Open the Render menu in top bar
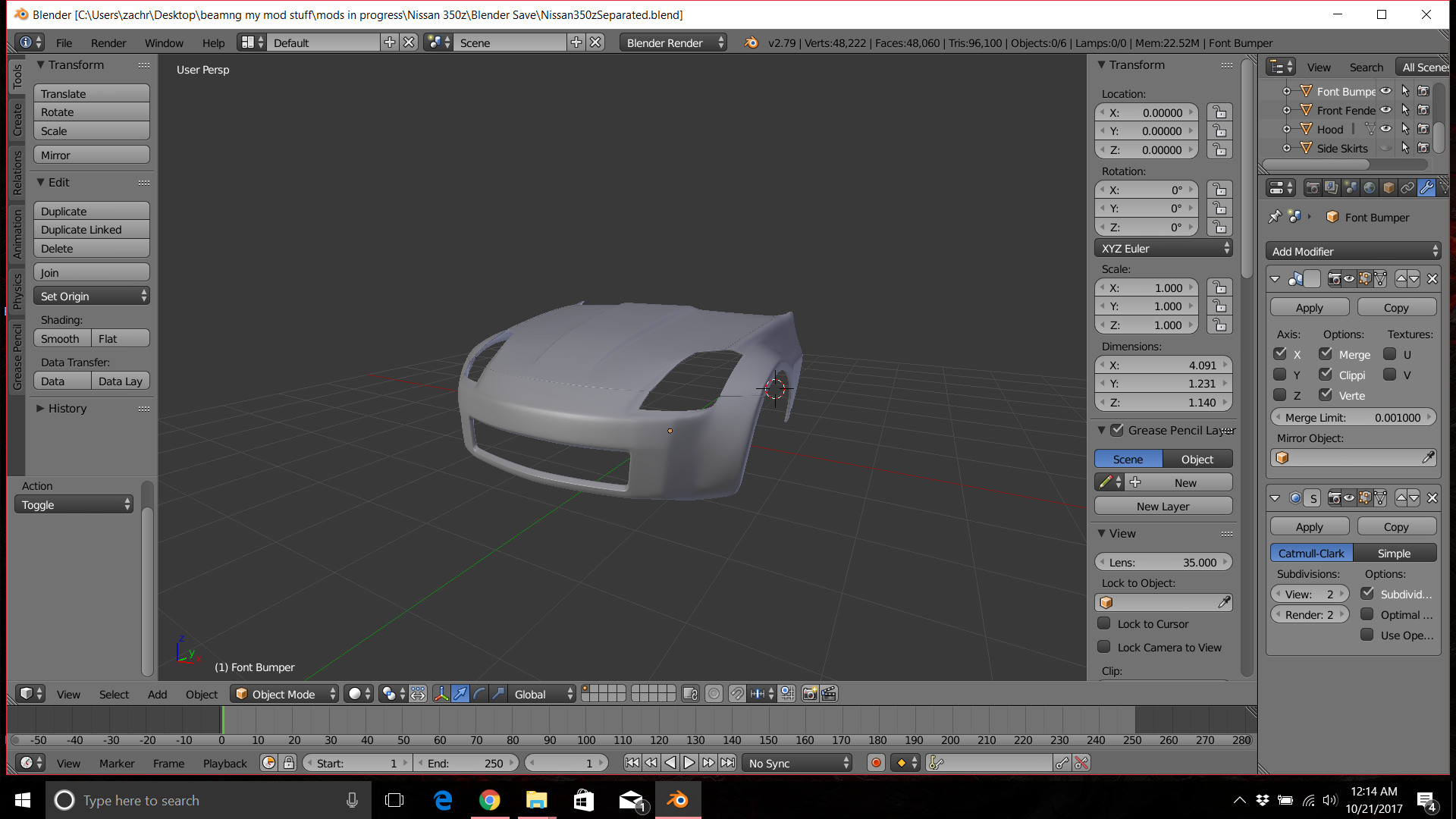 click(108, 42)
